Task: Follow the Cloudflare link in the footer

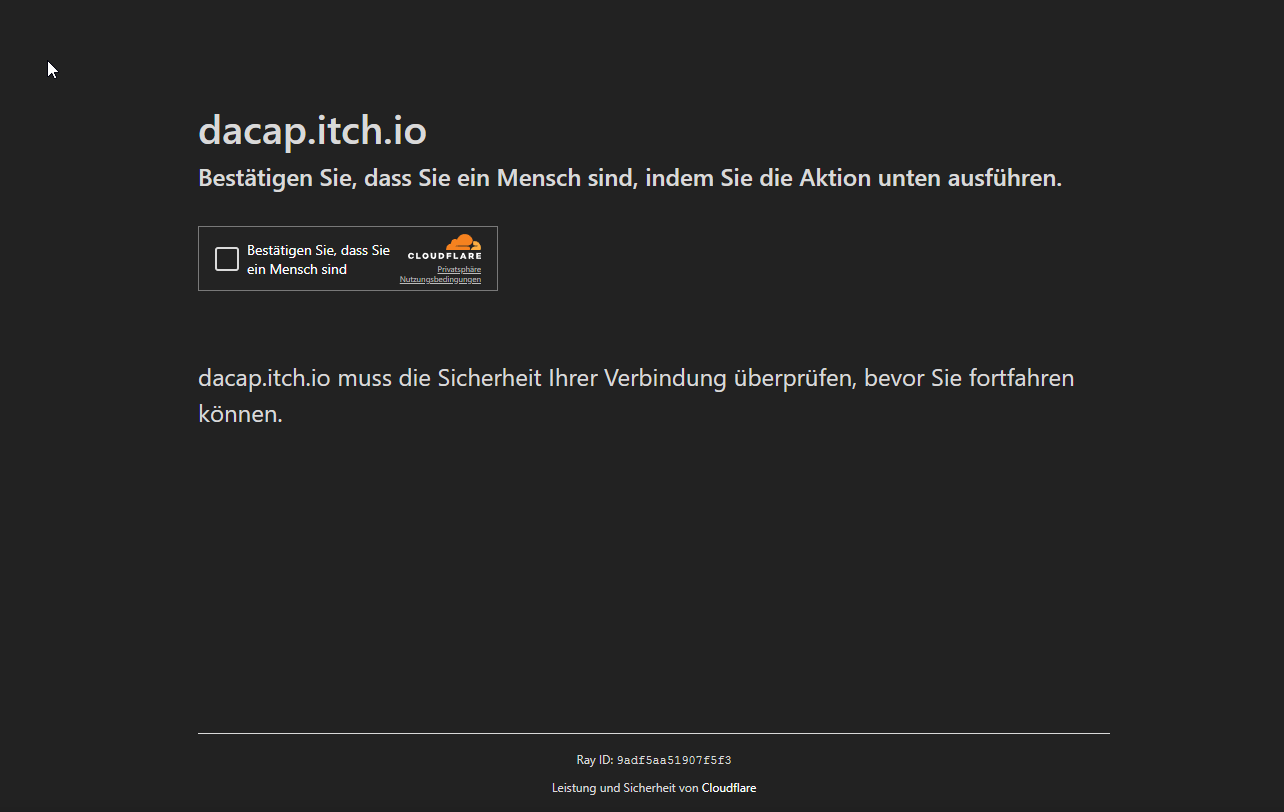Action: coord(729,788)
